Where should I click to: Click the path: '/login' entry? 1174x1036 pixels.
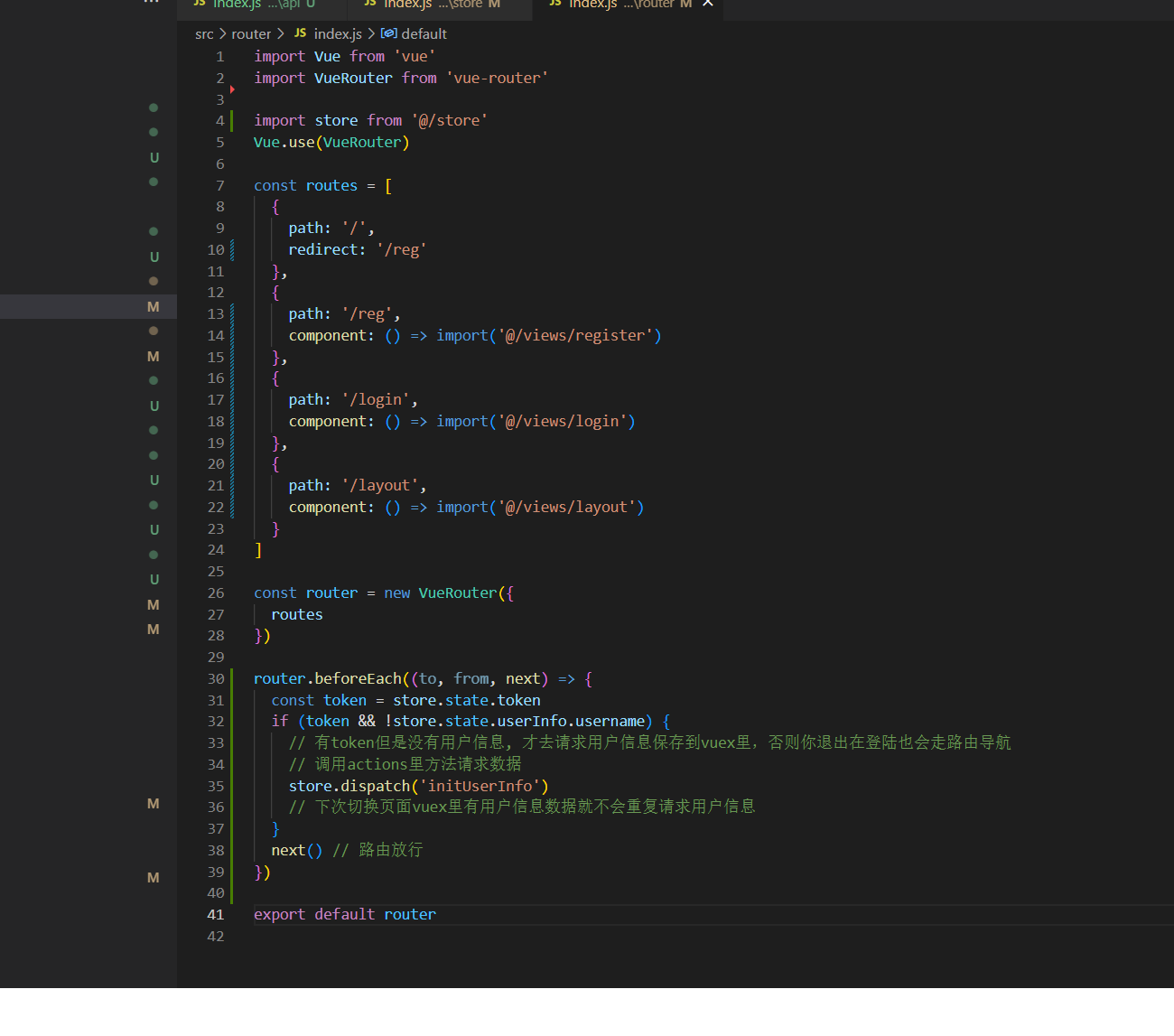tap(353, 400)
